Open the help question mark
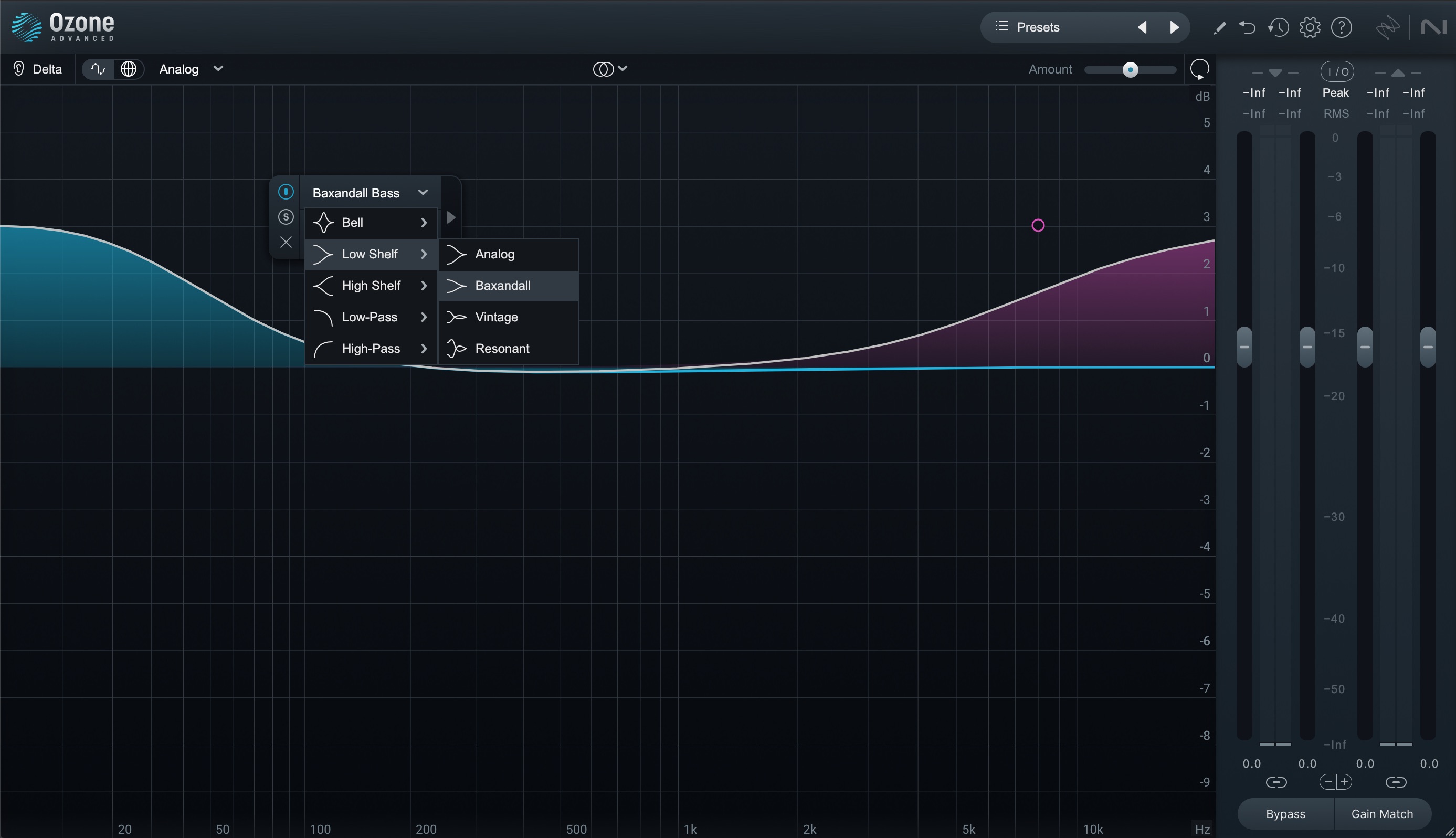Screen dimensions: 1456x838 pyautogui.click(x=1342, y=27)
